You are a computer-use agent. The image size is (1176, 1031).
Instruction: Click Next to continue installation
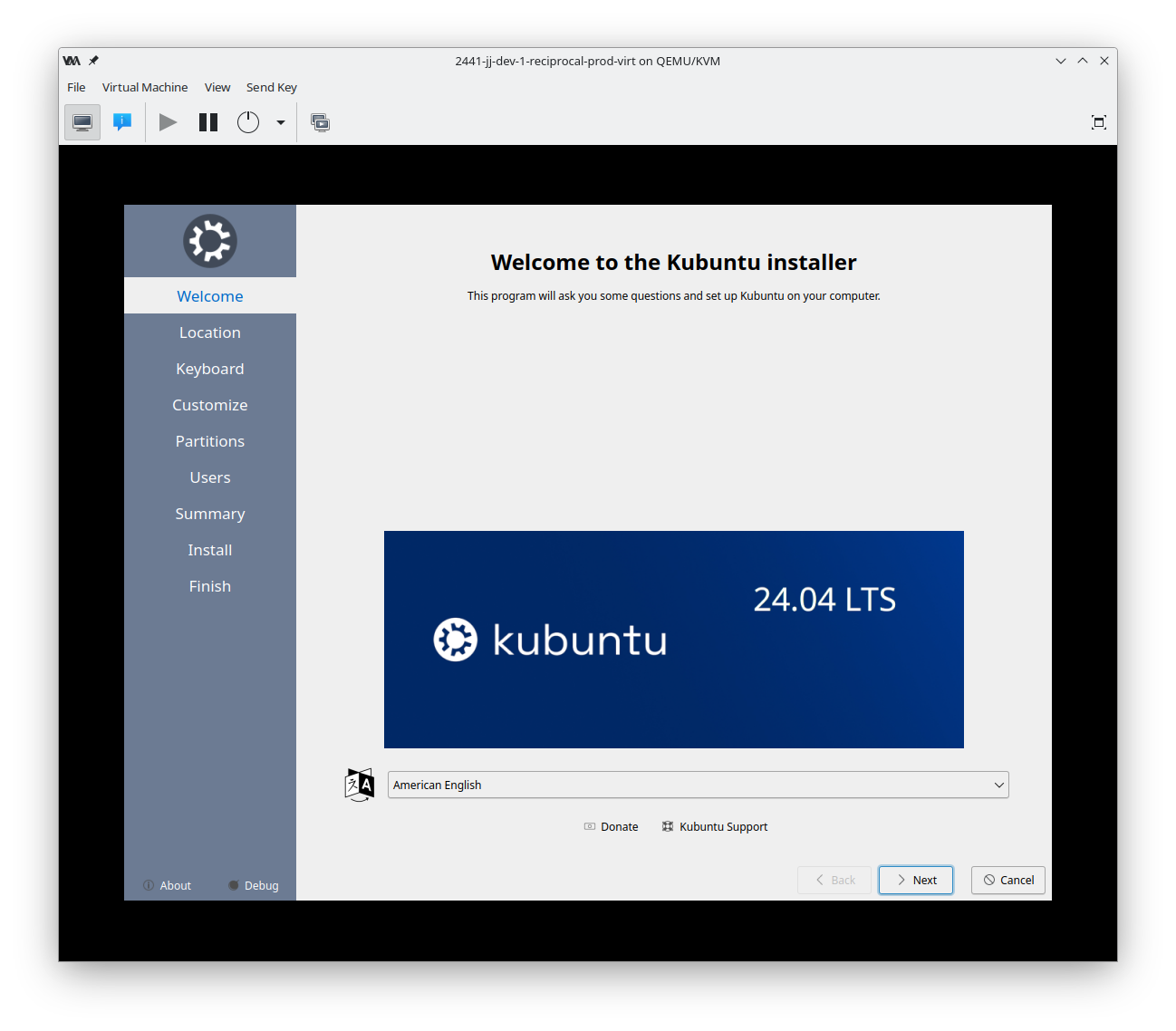point(916,880)
